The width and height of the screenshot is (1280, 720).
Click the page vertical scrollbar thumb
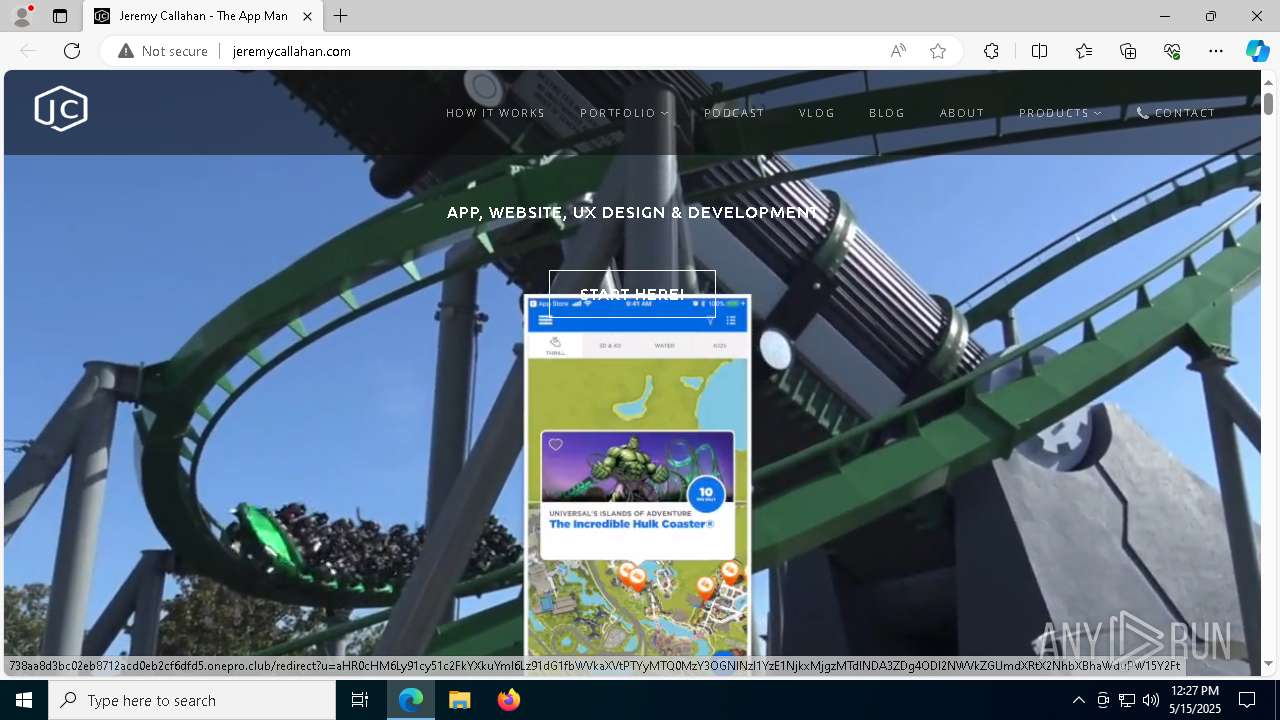coord(1268,103)
